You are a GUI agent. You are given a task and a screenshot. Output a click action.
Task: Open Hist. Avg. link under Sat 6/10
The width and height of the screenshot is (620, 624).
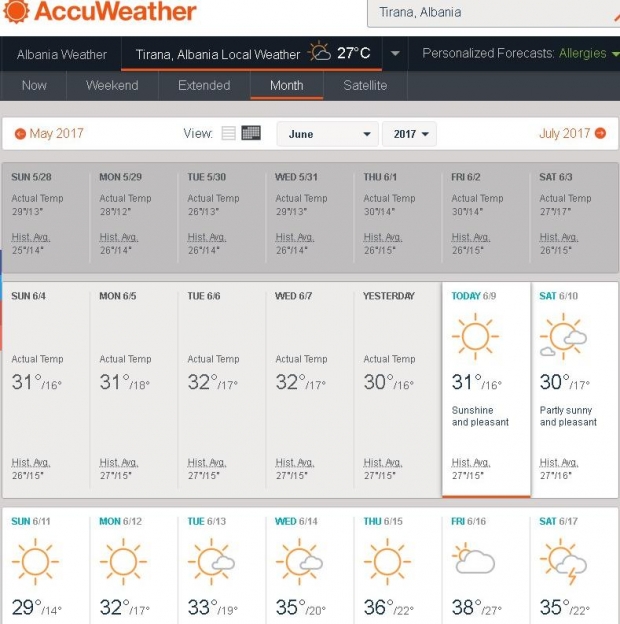559,462
